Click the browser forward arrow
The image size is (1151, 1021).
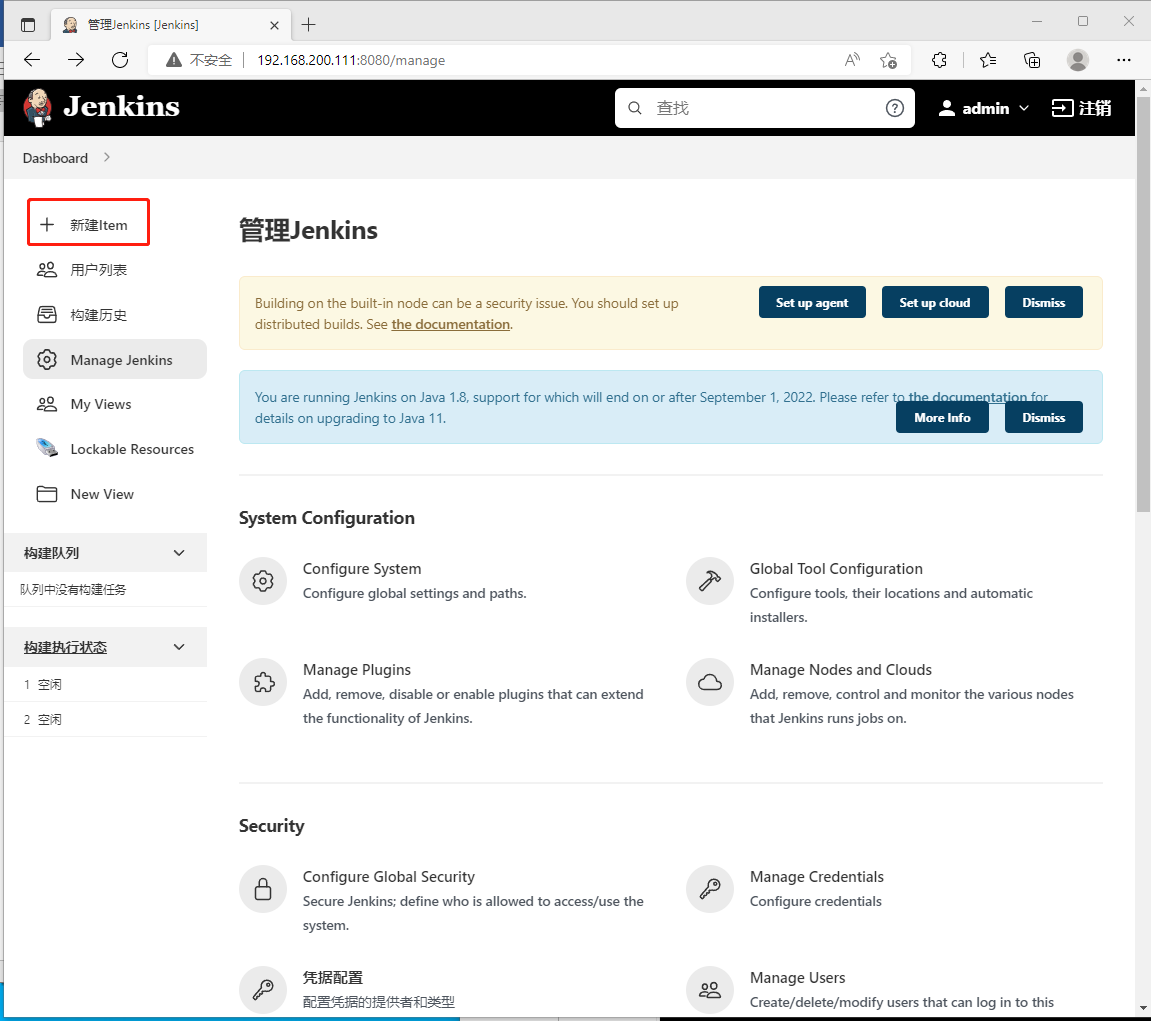[x=76, y=59]
